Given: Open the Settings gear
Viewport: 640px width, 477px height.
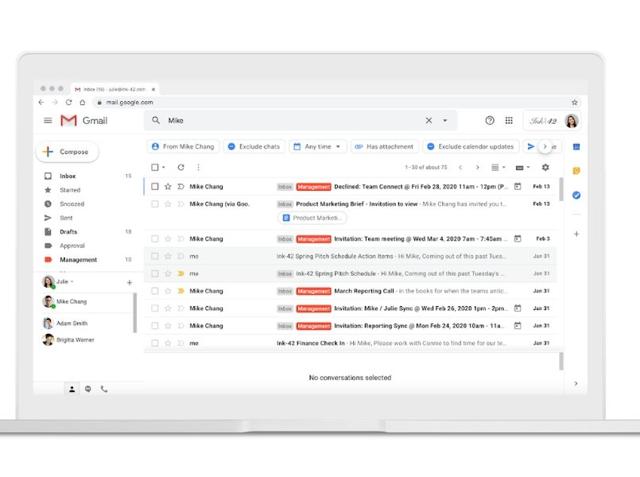Looking at the screenshot, I should click(x=545, y=167).
